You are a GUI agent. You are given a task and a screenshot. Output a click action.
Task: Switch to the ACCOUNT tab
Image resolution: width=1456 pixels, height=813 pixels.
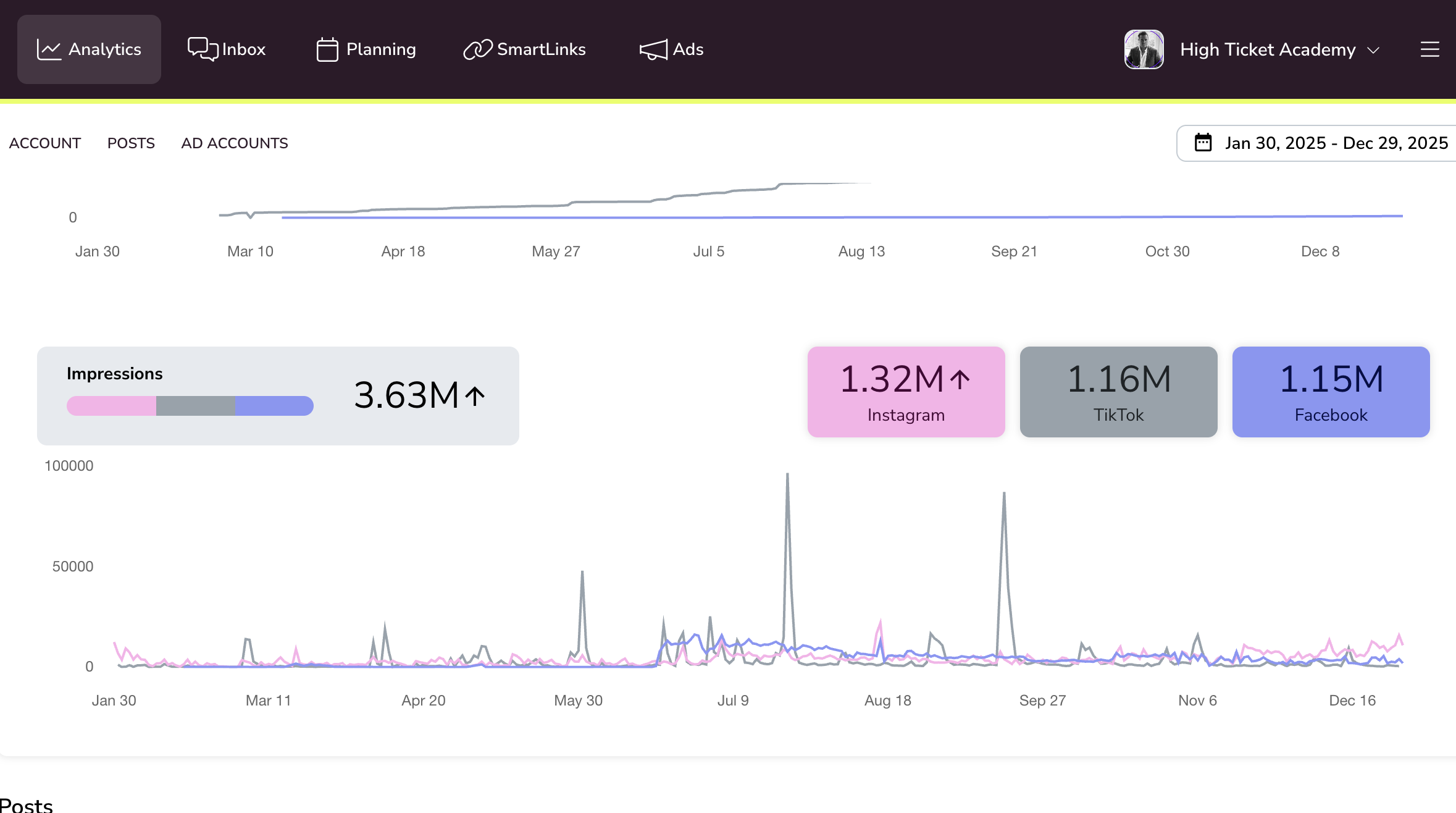(45, 143)
